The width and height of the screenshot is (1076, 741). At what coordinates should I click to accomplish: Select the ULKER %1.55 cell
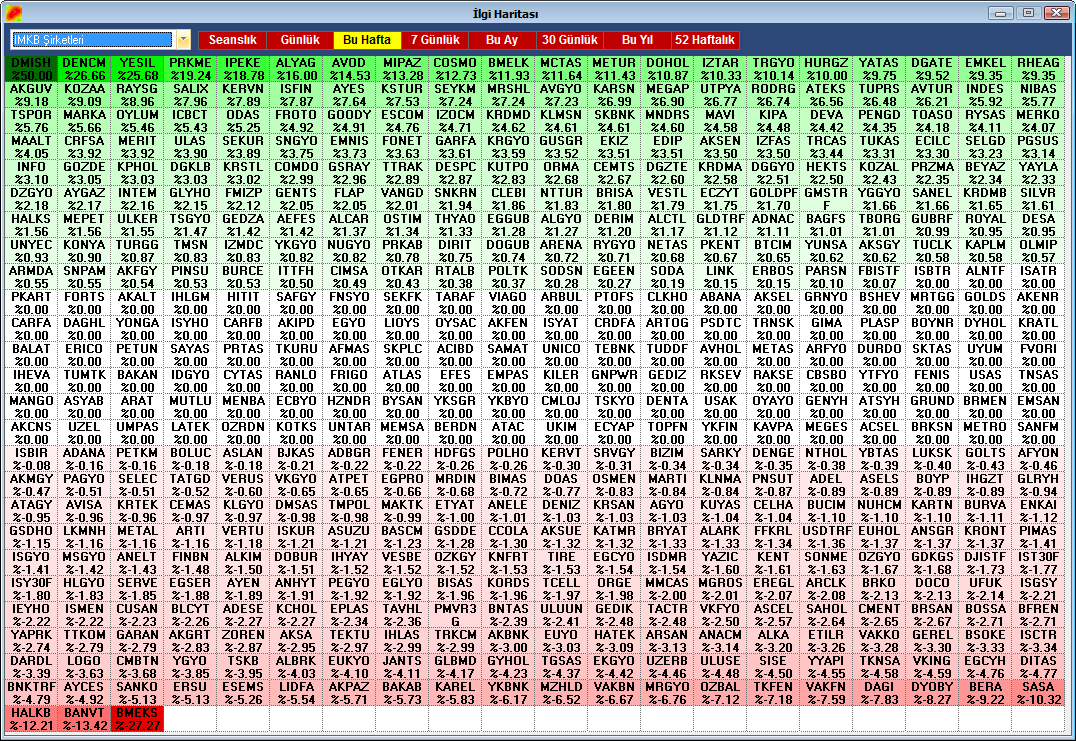pyautogui.click(x=137, y=225)
